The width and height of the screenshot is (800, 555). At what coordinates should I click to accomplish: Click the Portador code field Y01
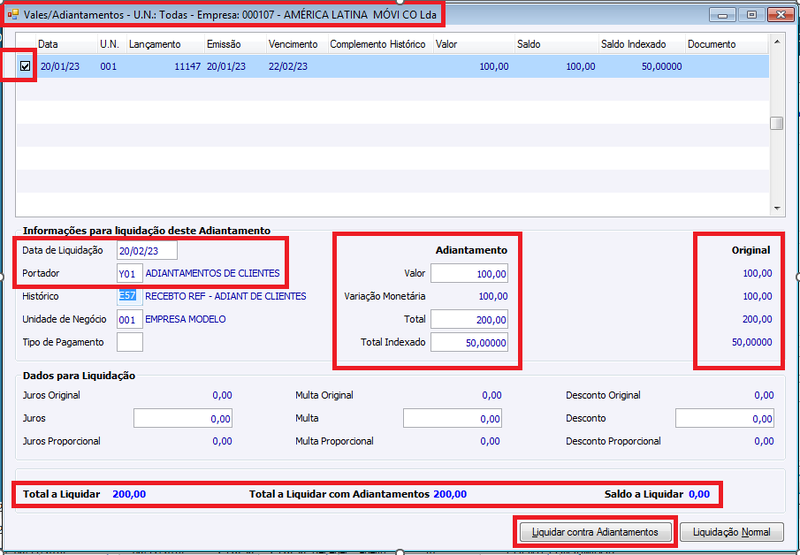(130, 273)
